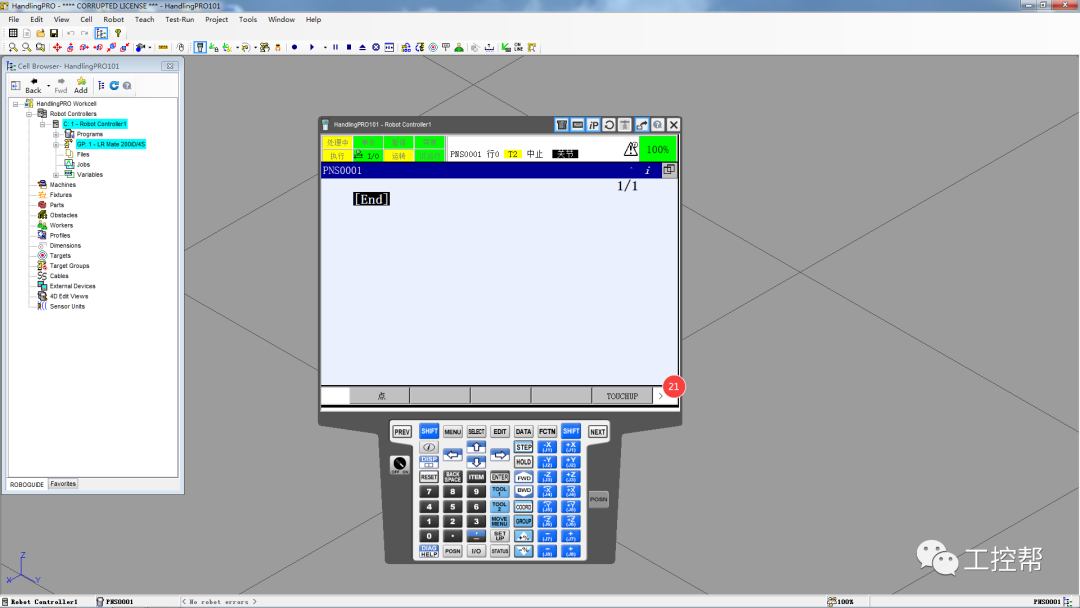Viewport: 1080px width, 608px height.
Task: Open the File menu
Action: click(14, 19)
